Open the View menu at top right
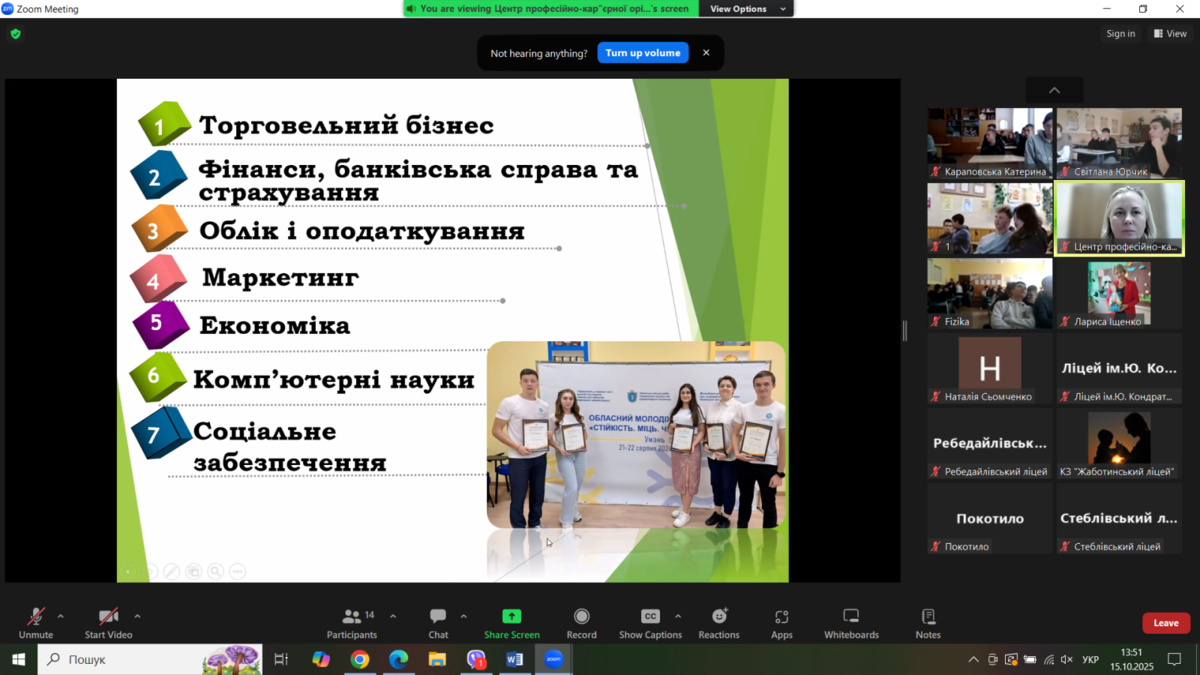 1170,34
